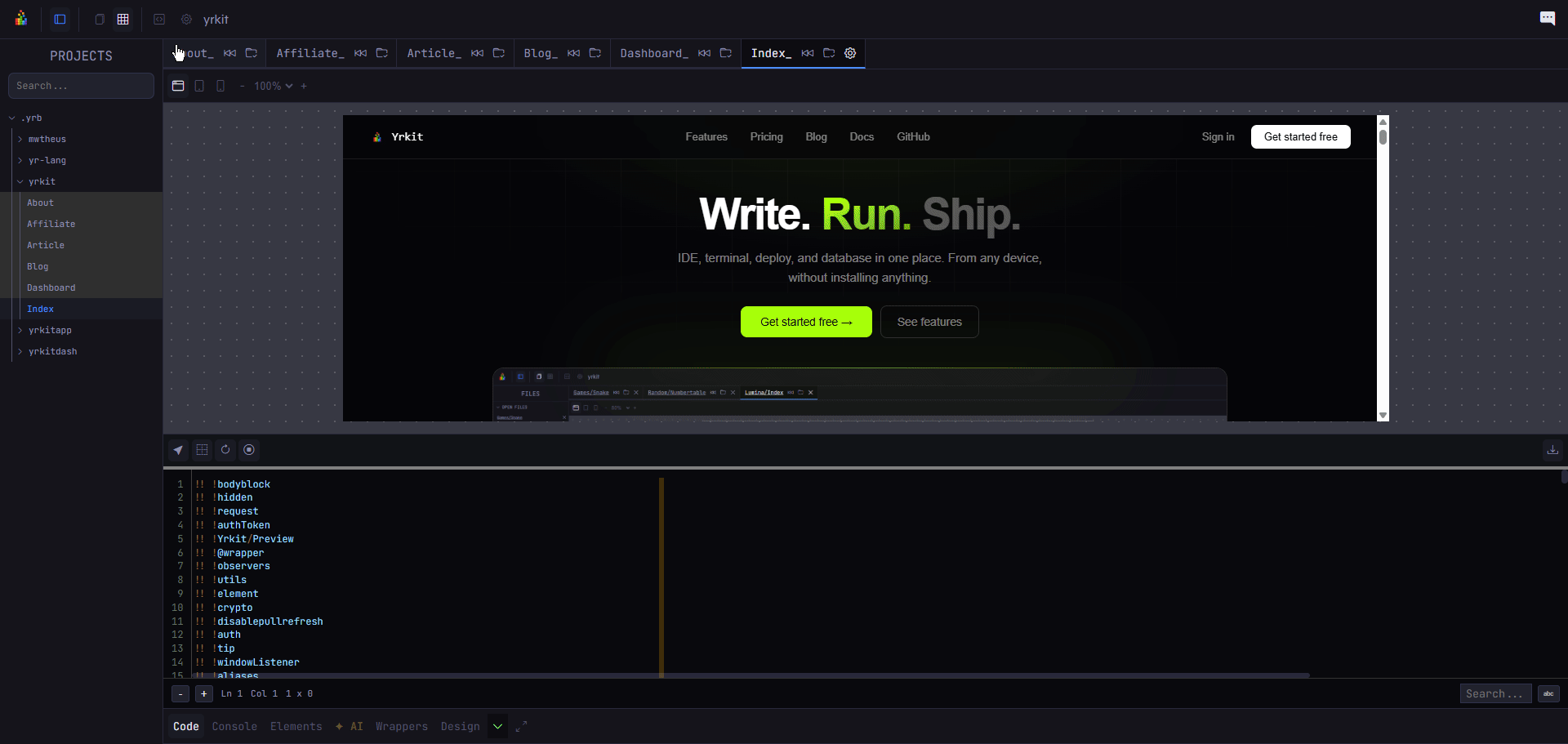Viewport: 1568px width, 744px height.
Task: Open project settings gear beside yrkit title
Action: (x=186, y=19)
